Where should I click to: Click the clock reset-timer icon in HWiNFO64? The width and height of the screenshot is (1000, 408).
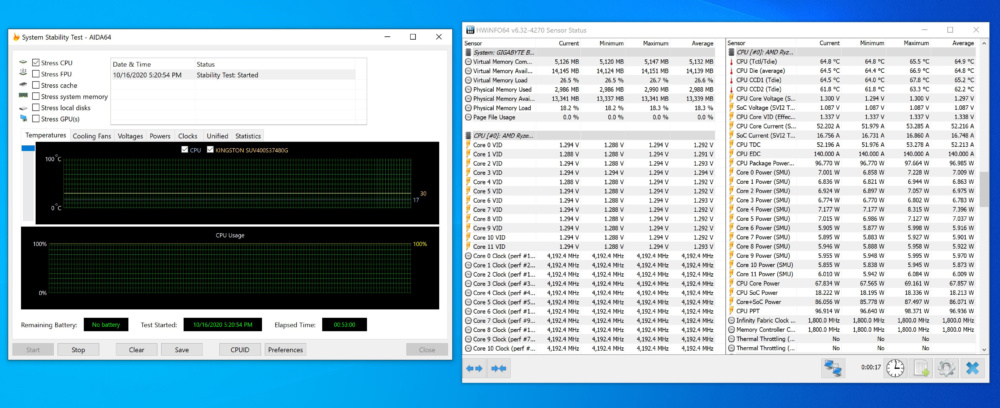point(895,368)
